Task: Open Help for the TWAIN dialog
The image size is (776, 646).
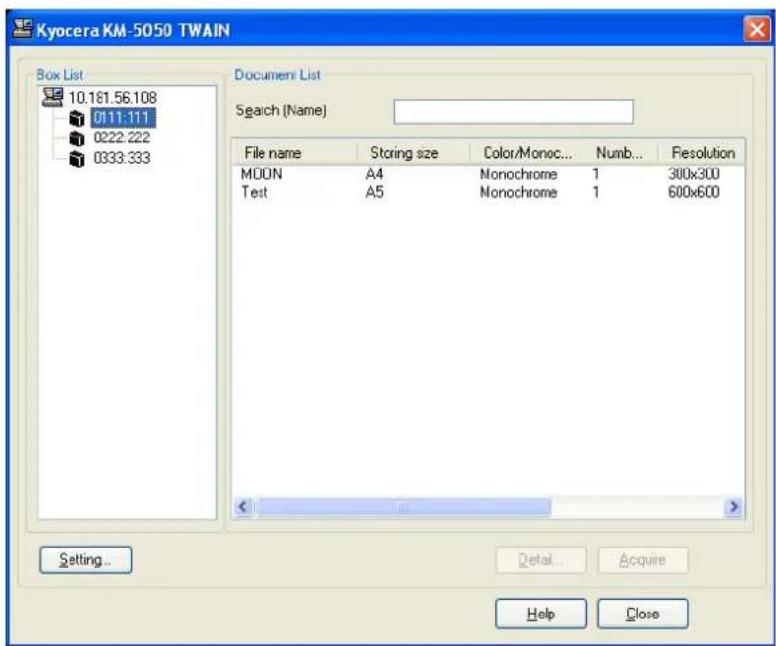Action: point(541,614)
